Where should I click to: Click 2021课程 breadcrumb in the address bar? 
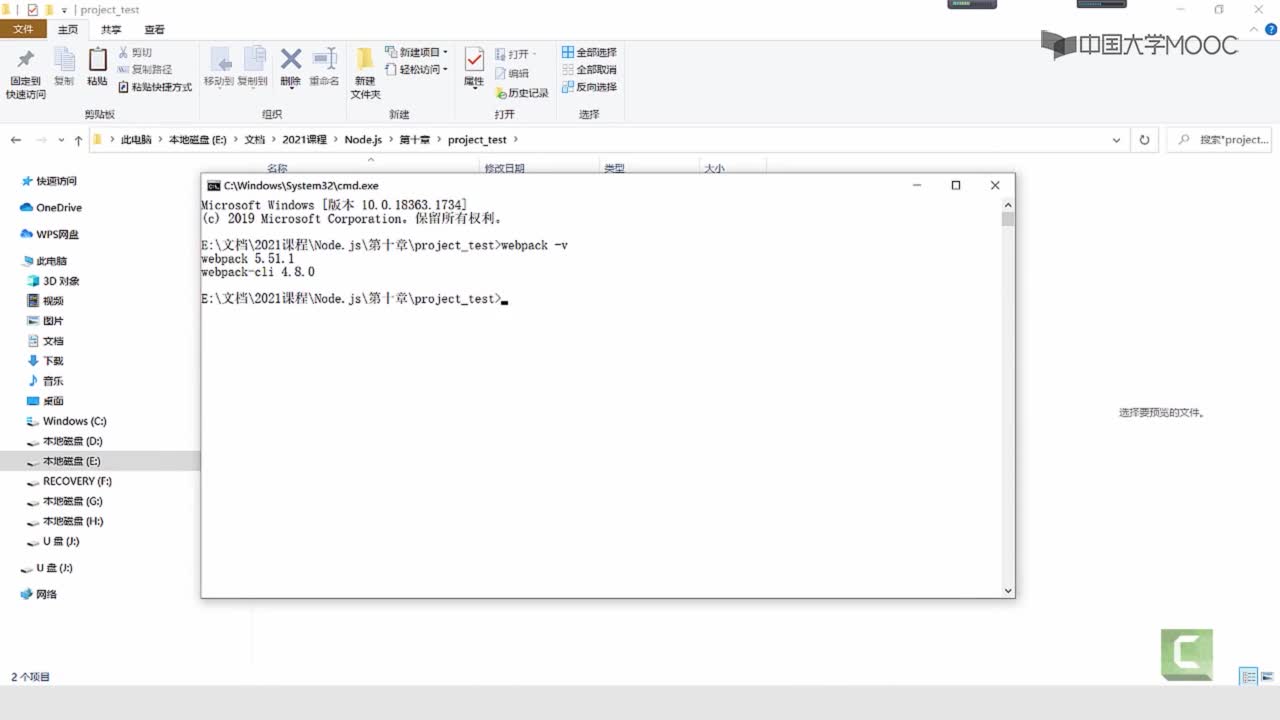point(304,140)
